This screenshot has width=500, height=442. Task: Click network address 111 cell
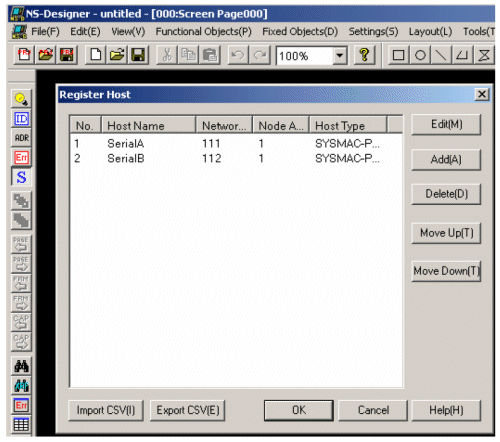coord(211,144)
